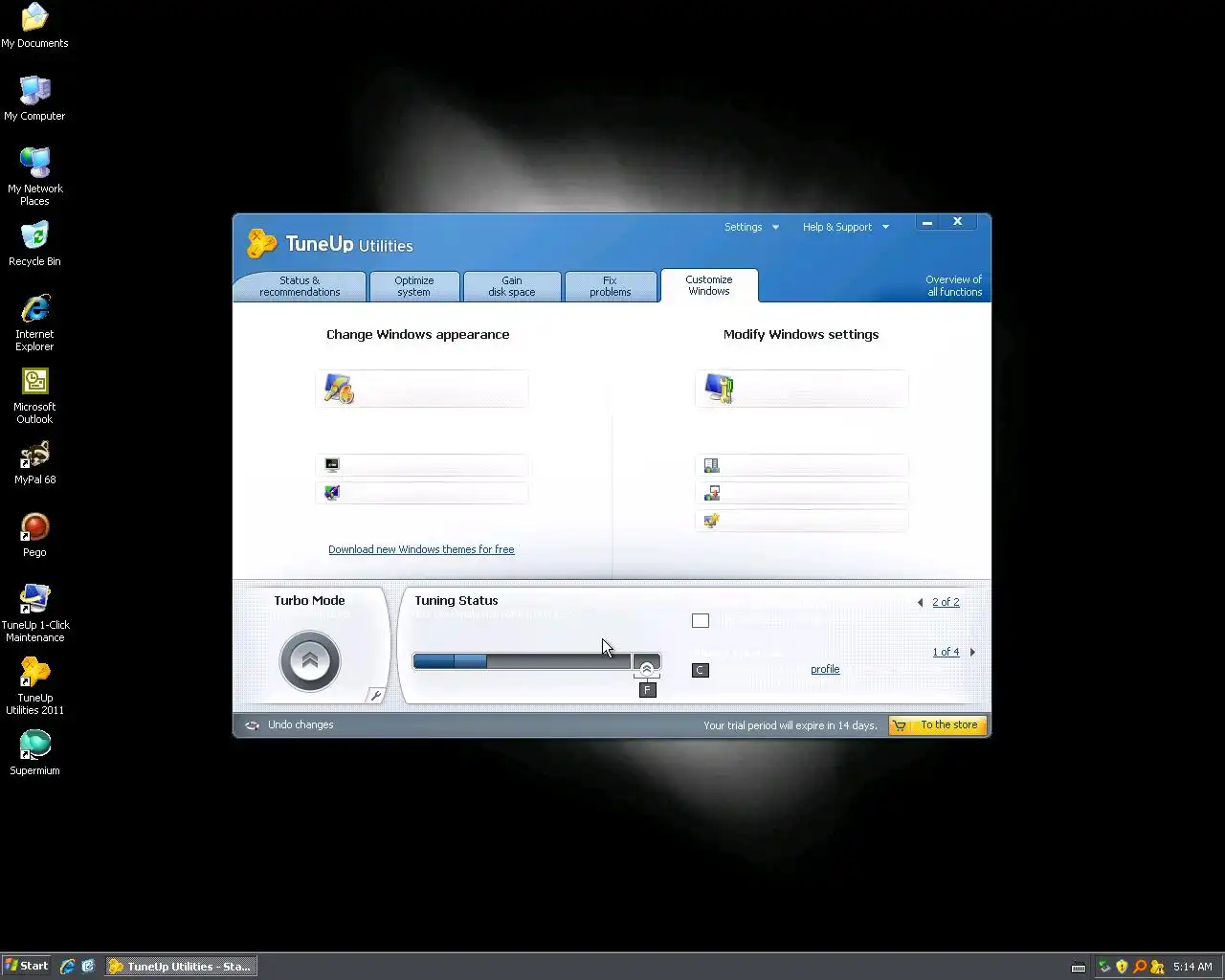Click the small monitor icon under Change Windows appearance
The image size is (1225, 980).
(x=332, y=465)
